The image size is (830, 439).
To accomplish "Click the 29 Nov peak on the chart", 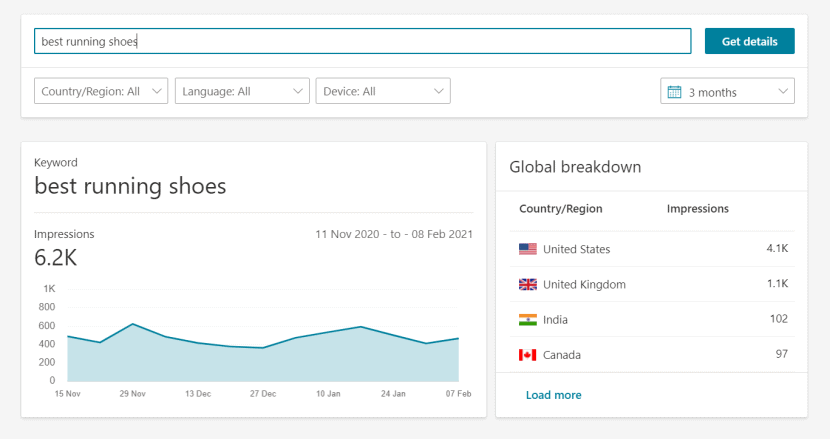I will (x=132, y=324).
